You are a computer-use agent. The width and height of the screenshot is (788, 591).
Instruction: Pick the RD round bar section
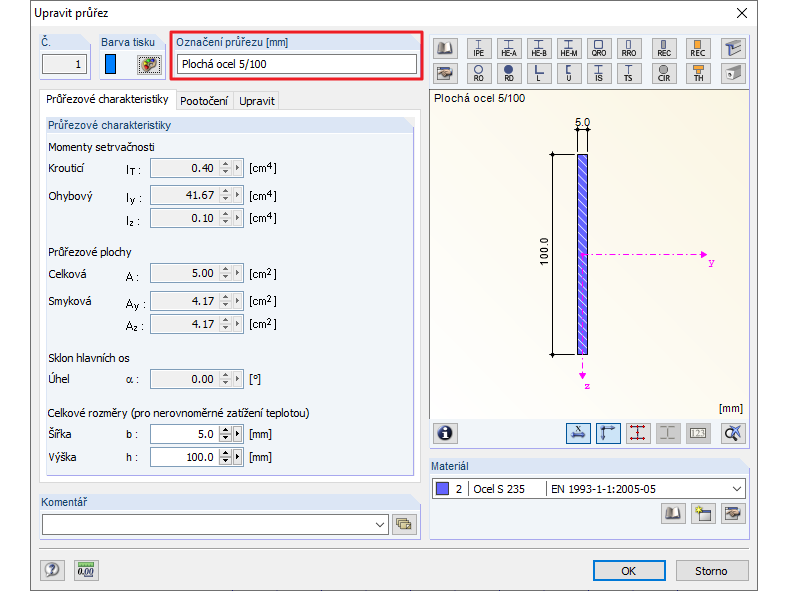(509, 73)
